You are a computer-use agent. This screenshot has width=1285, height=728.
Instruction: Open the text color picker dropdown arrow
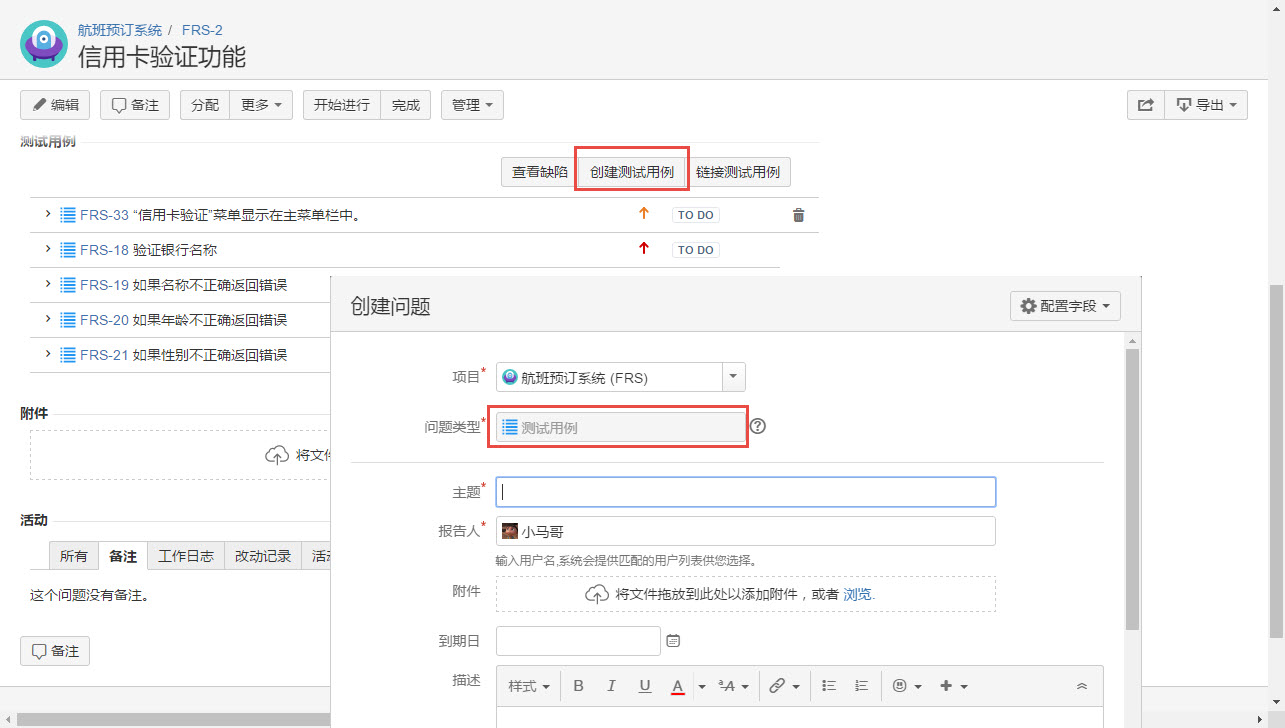(x=701, y=686)
